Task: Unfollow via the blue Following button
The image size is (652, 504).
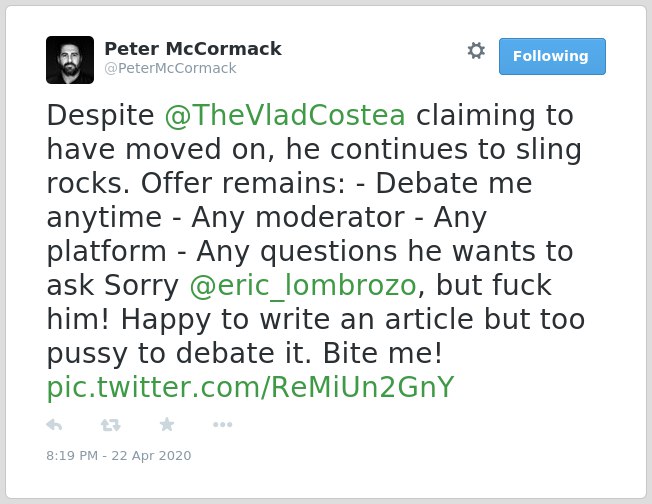Action: (552, 57)
